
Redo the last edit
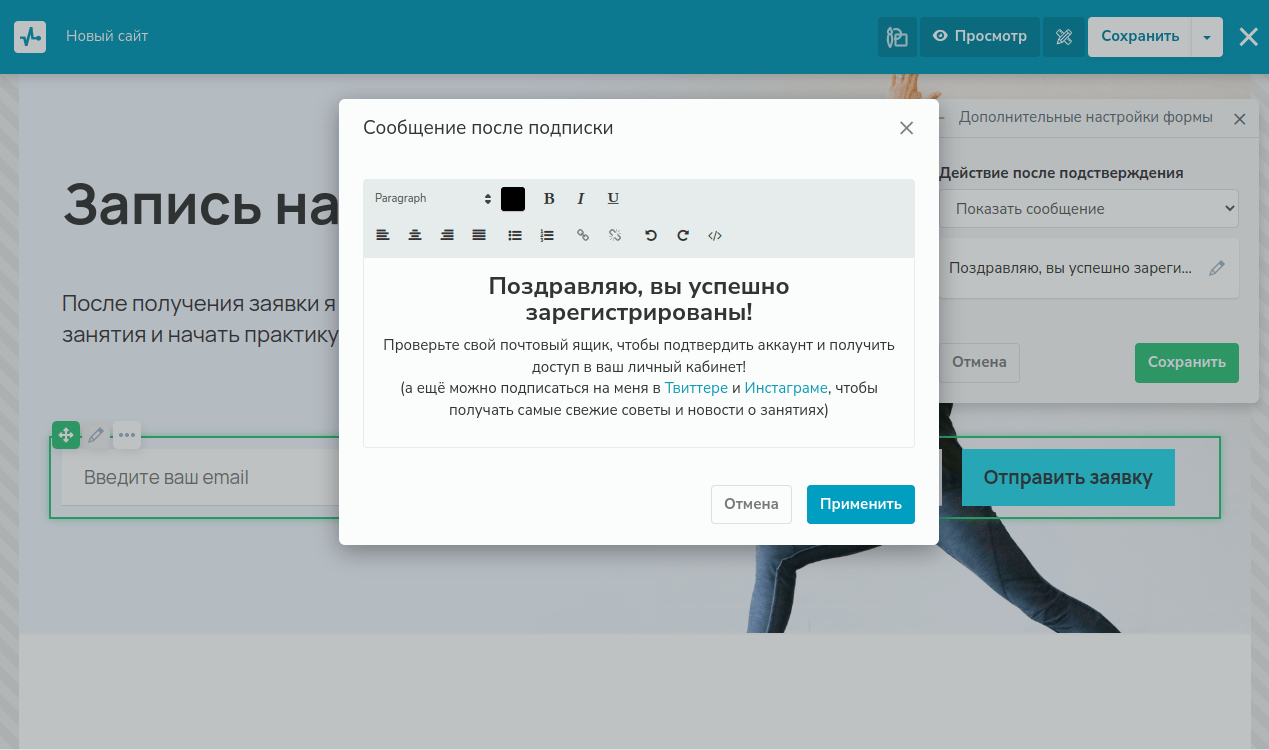click(x=683, y=235)
